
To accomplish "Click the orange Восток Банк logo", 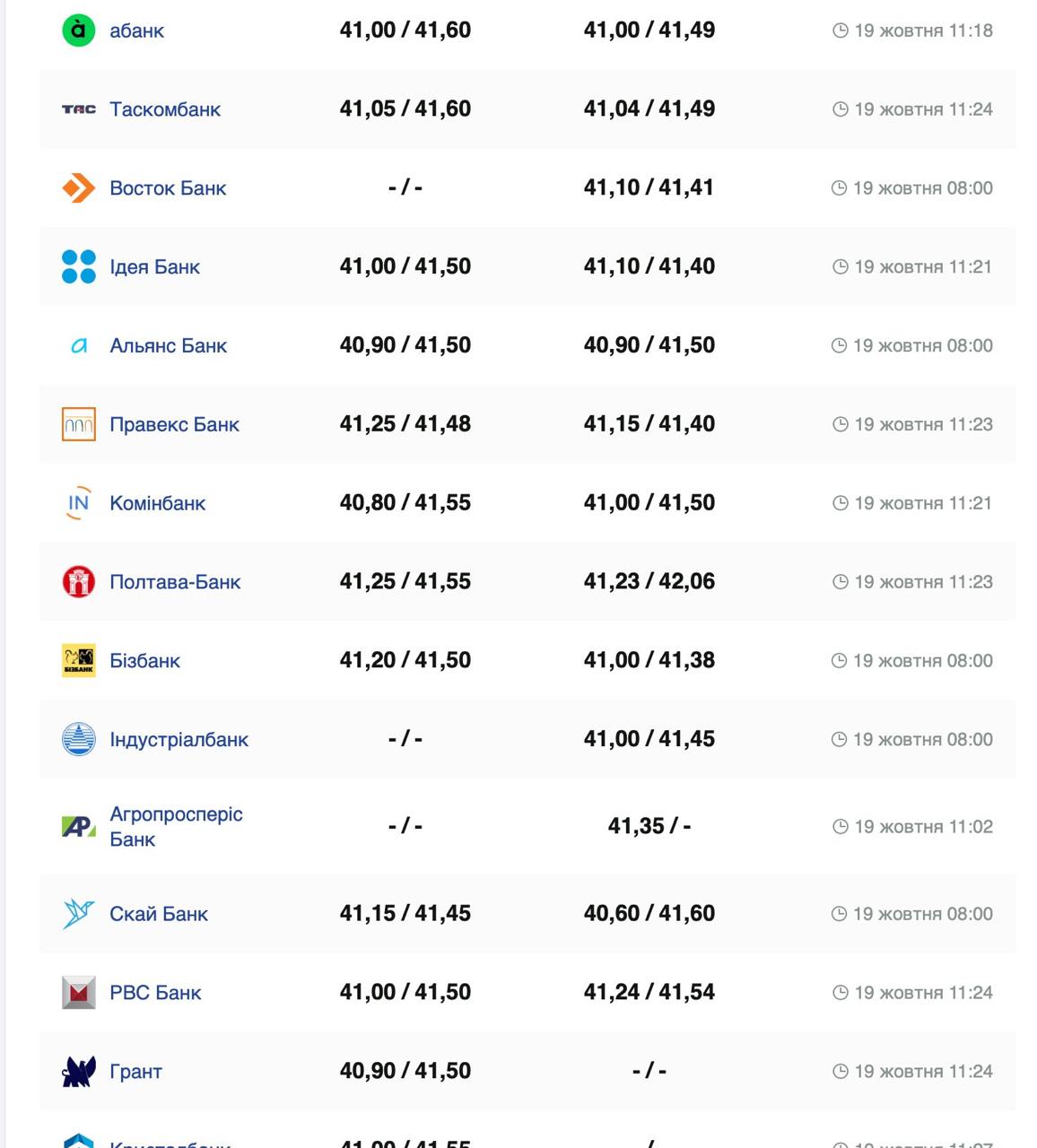I will pyautogui.click(x=78, y=188).
